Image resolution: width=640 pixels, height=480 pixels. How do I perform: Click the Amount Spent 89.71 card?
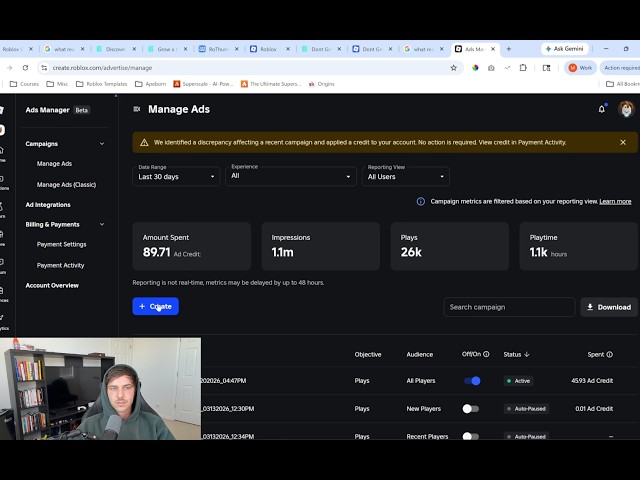[x=191, y=246]
